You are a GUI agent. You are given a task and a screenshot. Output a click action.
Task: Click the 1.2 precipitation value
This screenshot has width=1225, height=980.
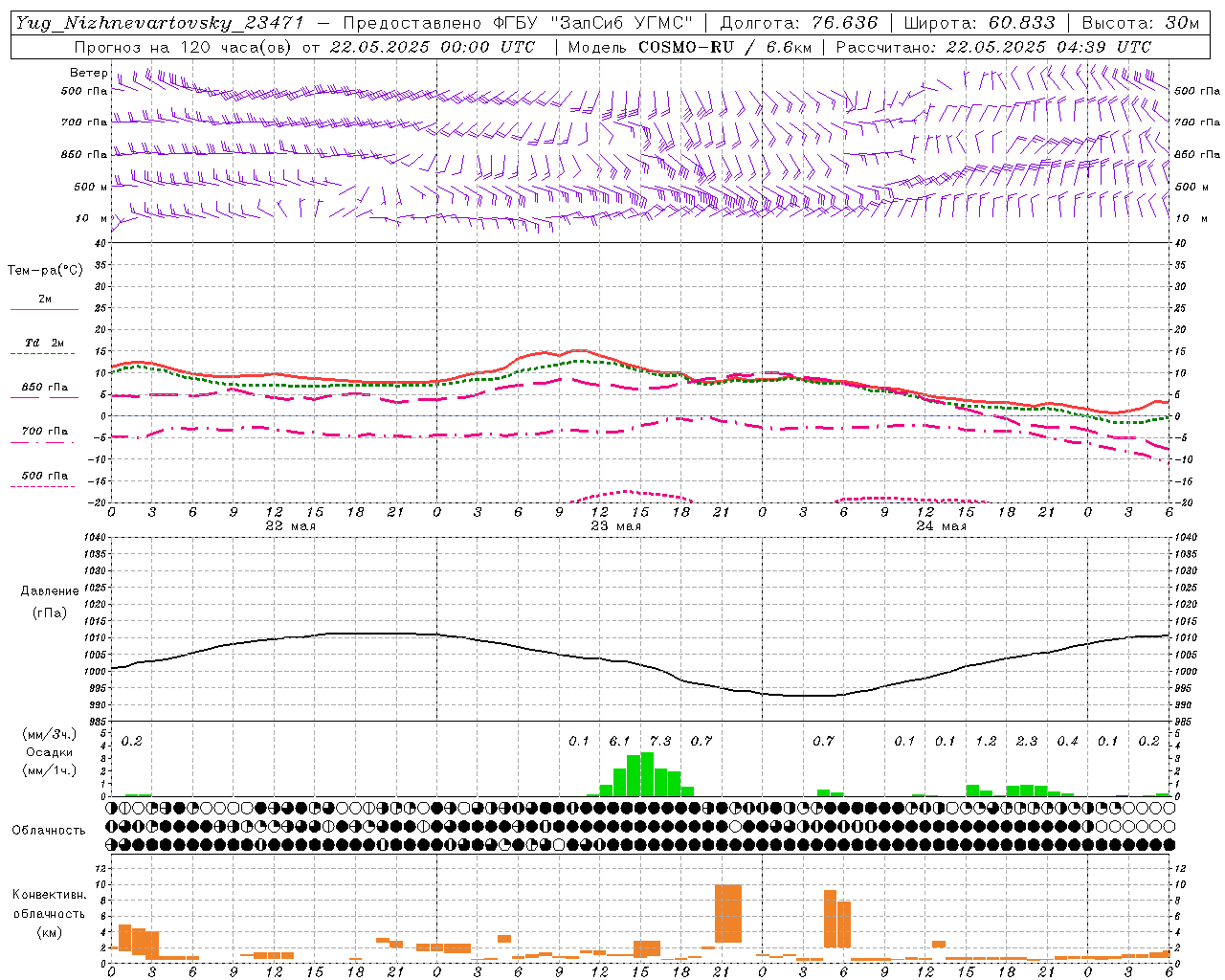(986, 741)
